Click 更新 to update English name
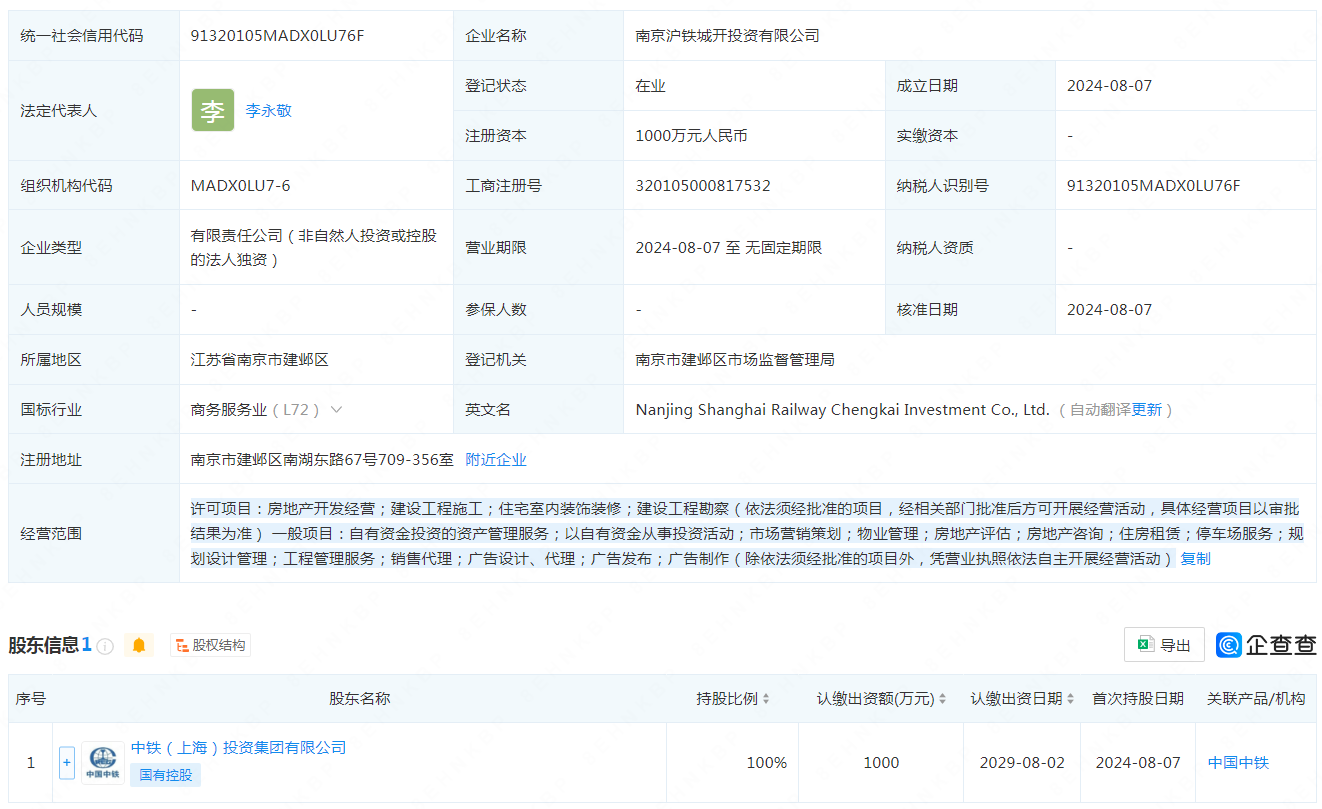Image resolution: width=1322 pixels, height=809 pixels. point(1147,410)
